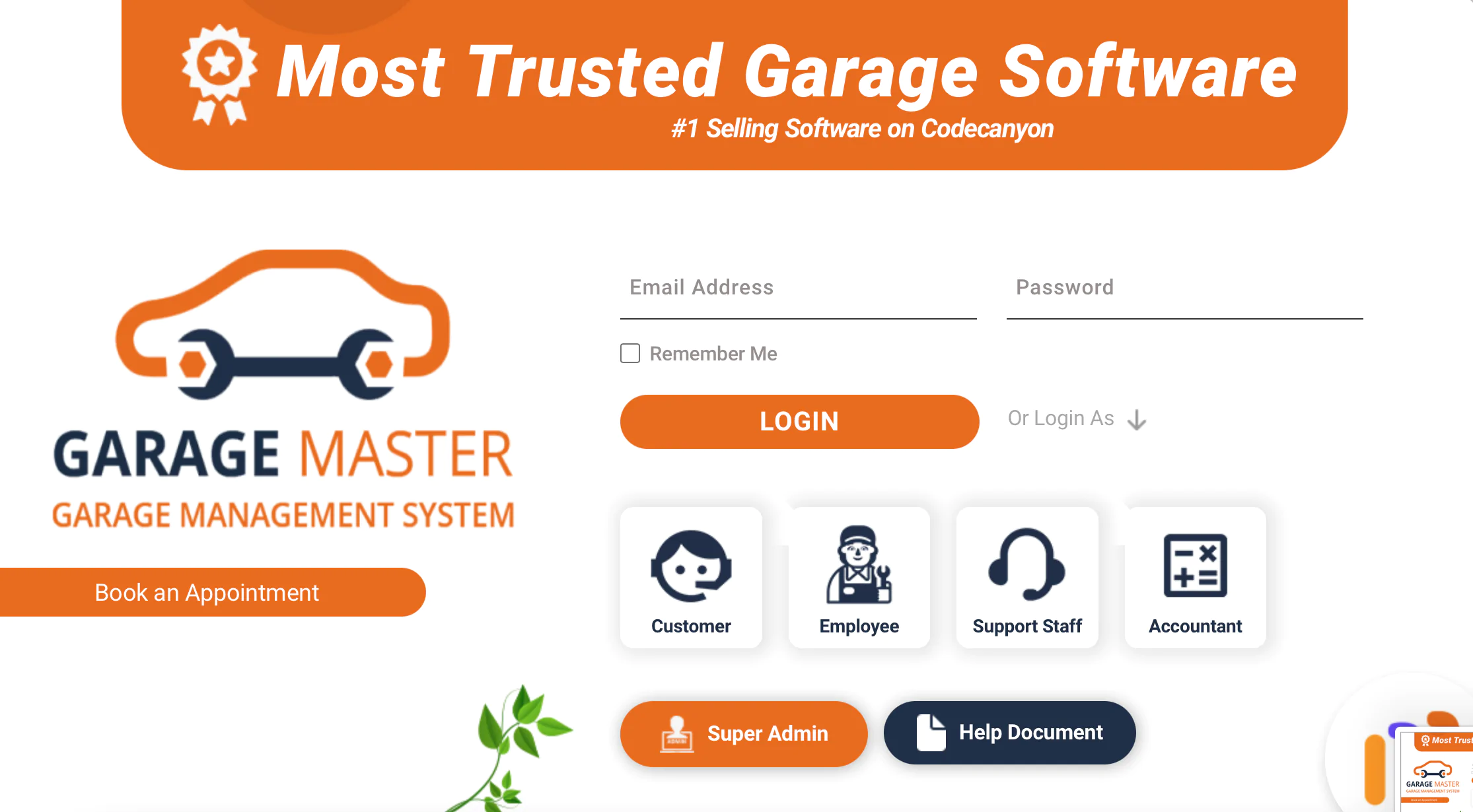Click Book an Appointment button
The image size is (1473, 812).
206,593
